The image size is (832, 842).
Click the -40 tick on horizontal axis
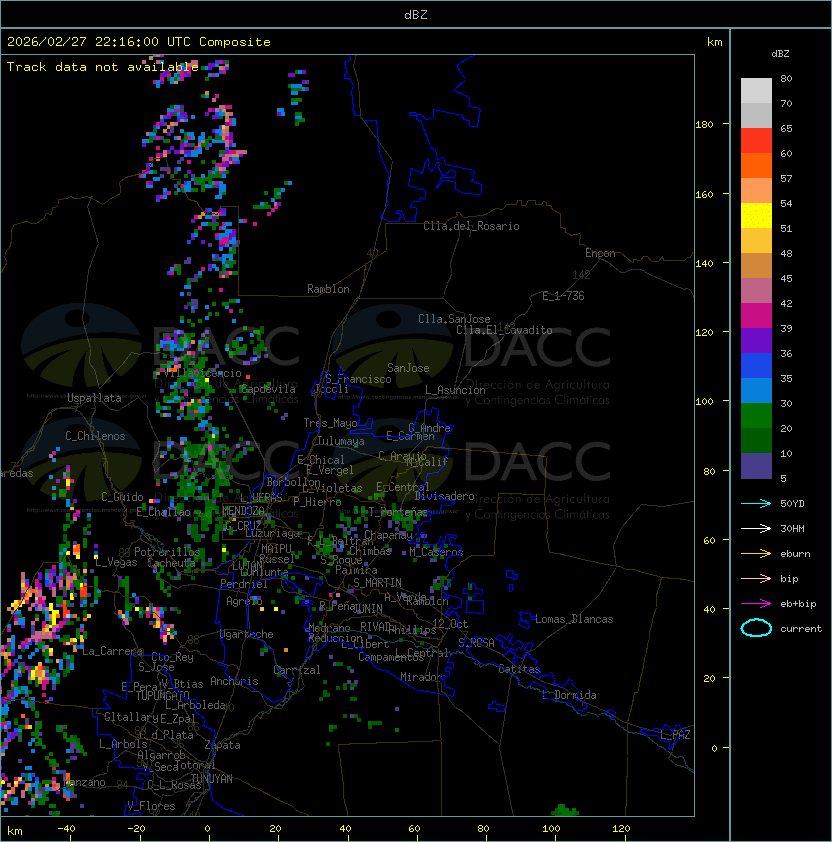coord(66,829)
